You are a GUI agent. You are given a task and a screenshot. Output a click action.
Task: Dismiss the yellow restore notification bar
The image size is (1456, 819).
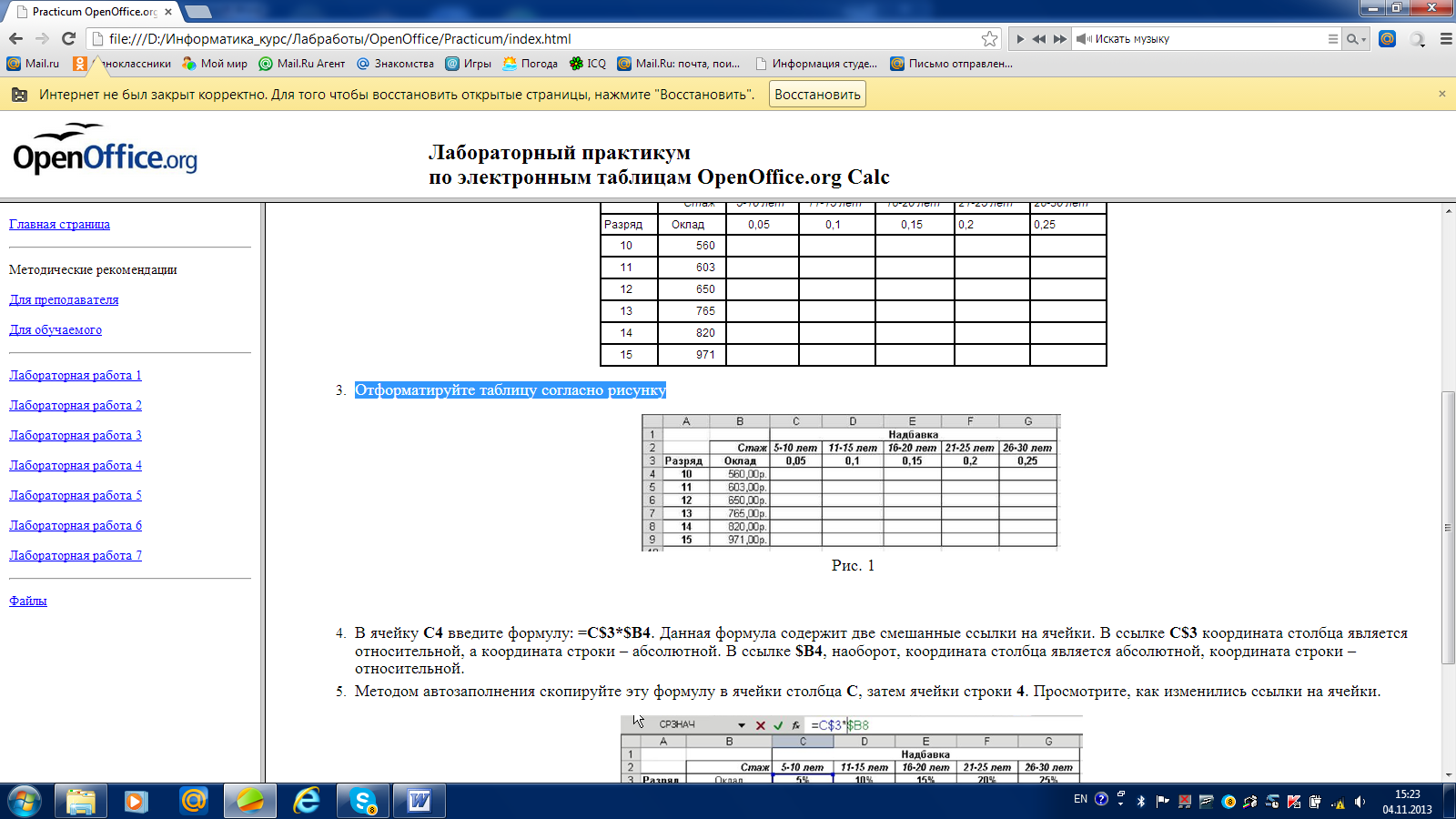1441,94
